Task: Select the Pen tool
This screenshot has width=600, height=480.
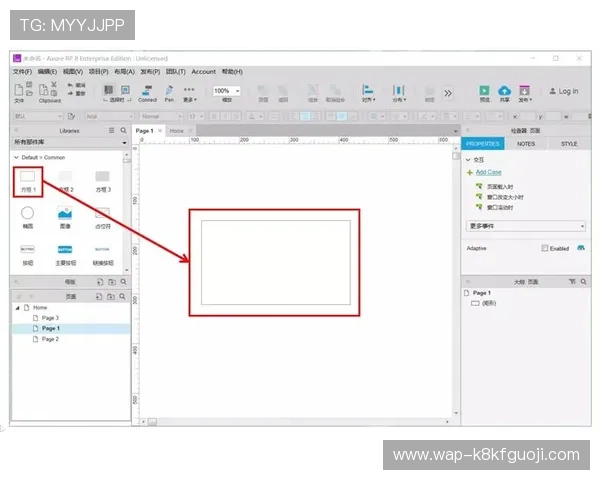Action: (x=169, y=91)
